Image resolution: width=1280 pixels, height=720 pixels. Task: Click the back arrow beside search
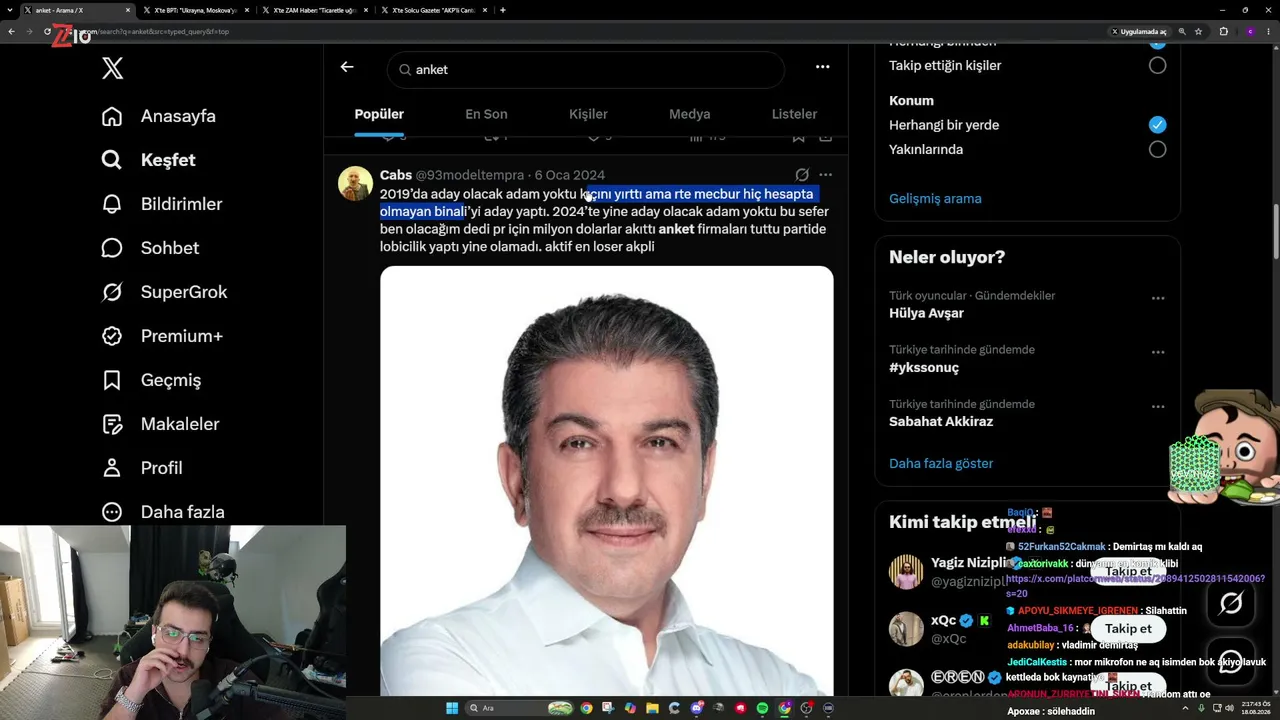347,67
